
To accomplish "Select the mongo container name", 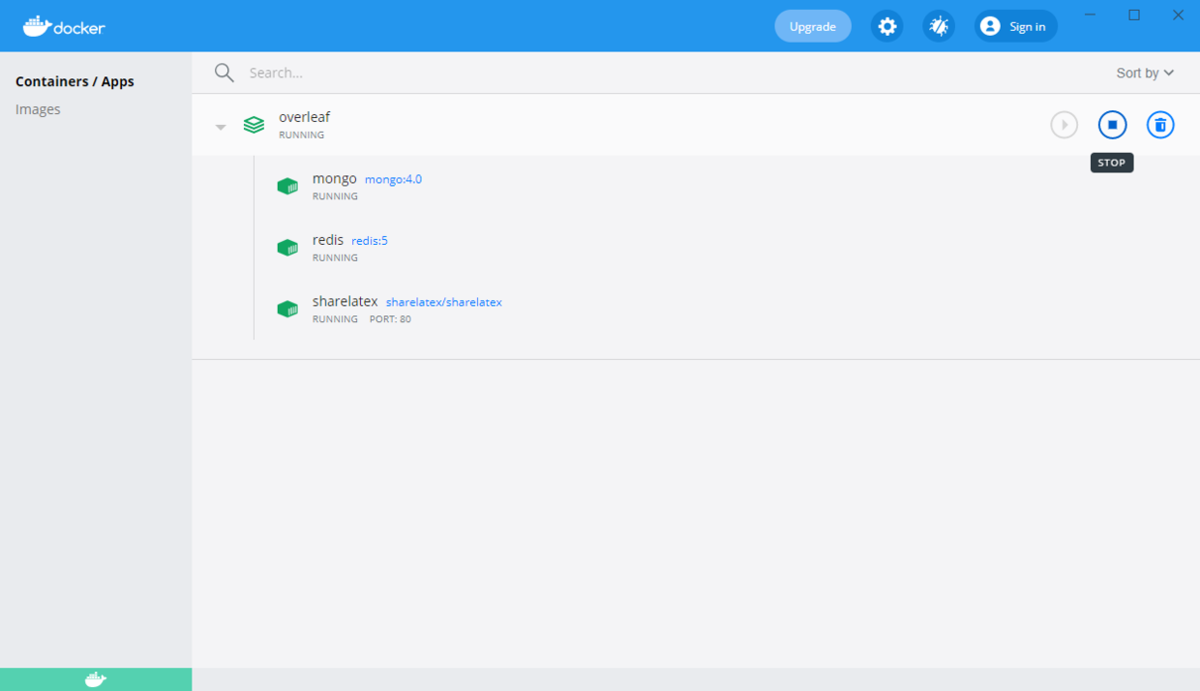I will tap(334, 179).
